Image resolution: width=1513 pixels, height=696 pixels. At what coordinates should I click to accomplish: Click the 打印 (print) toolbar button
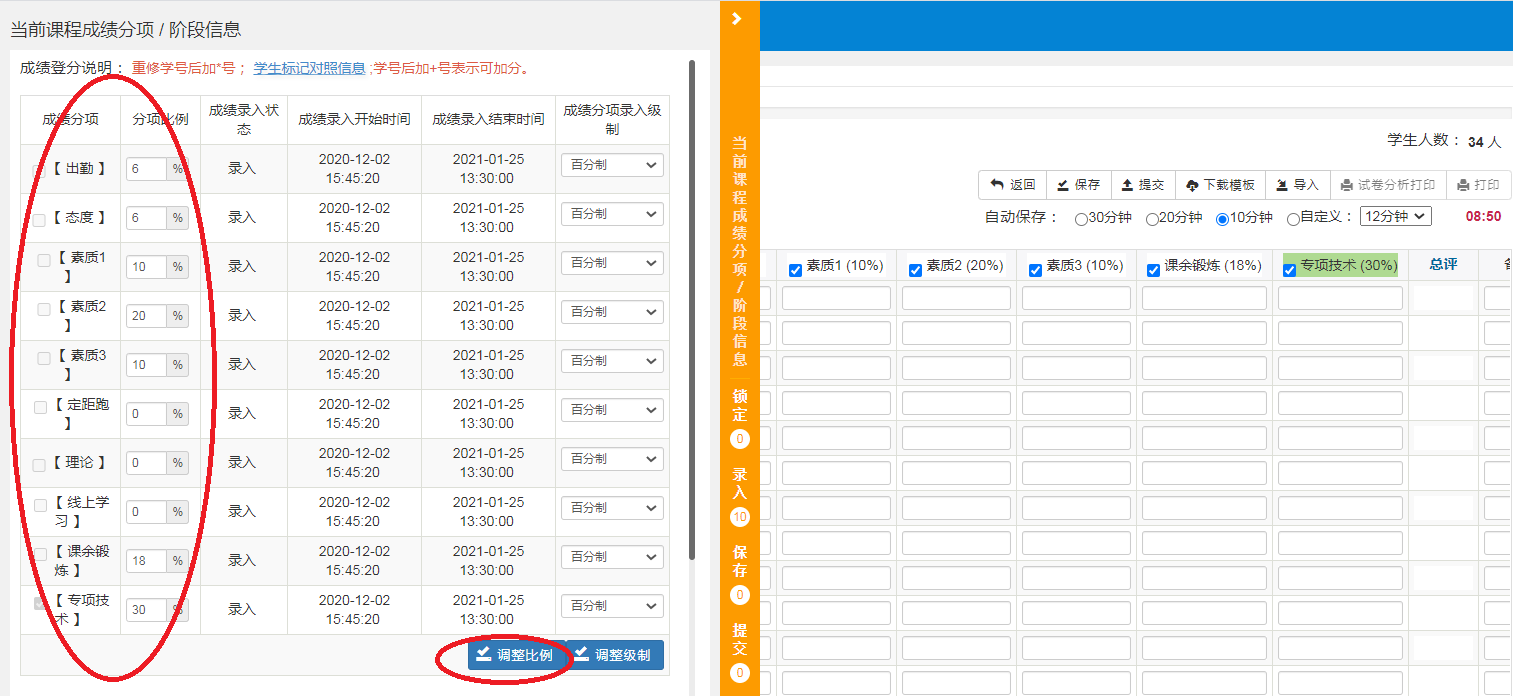pyautogui.click(x=1478, y=185)
